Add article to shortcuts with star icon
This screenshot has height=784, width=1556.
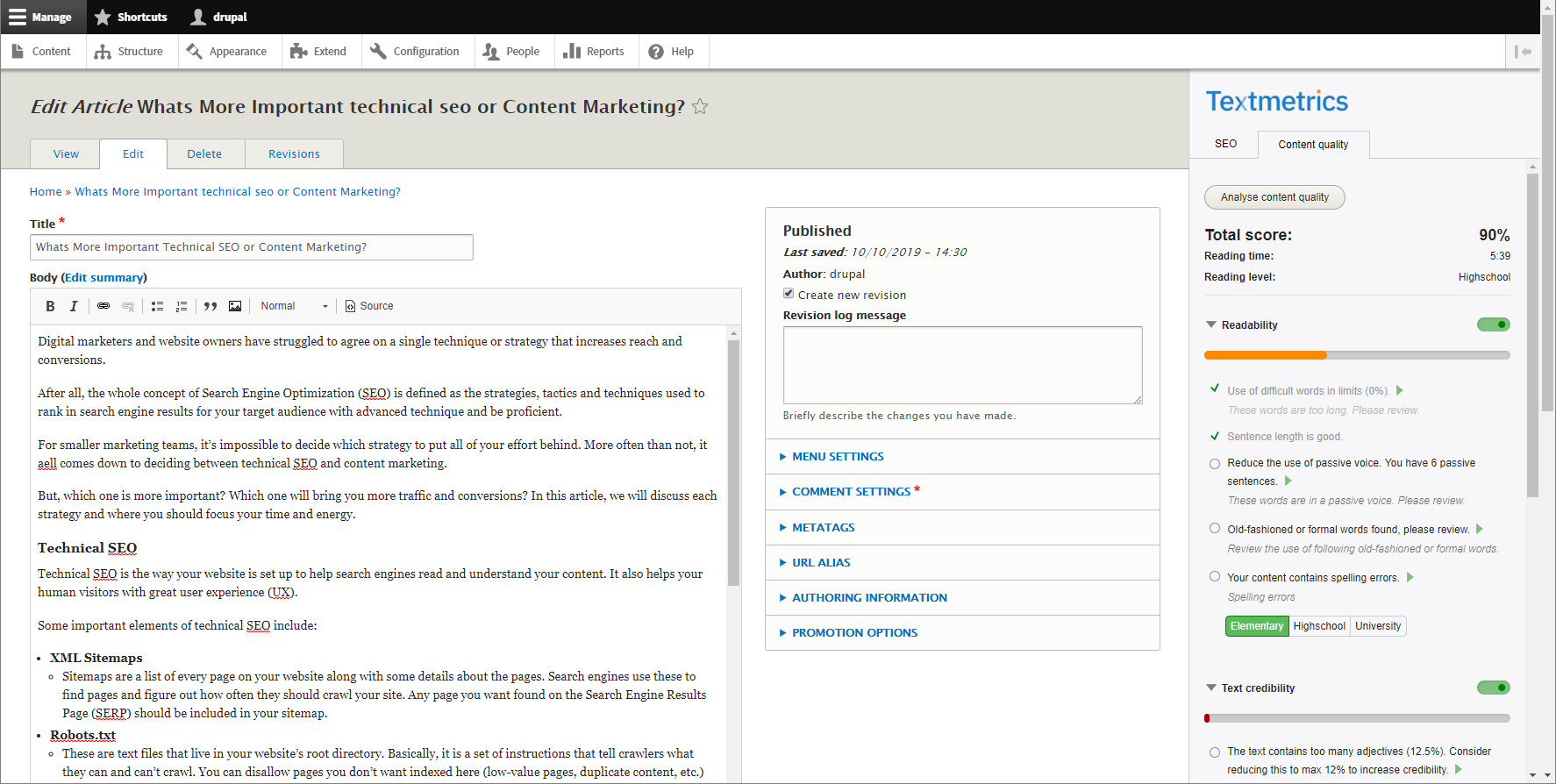pyautogui.click(x=700, y=106)
